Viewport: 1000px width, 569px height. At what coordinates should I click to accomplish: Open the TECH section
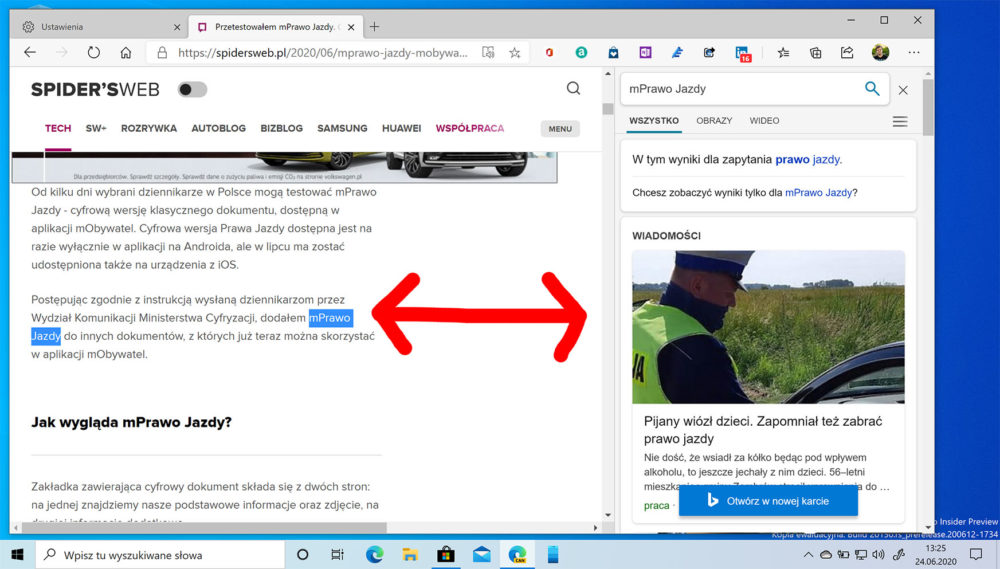coord(58,128)
